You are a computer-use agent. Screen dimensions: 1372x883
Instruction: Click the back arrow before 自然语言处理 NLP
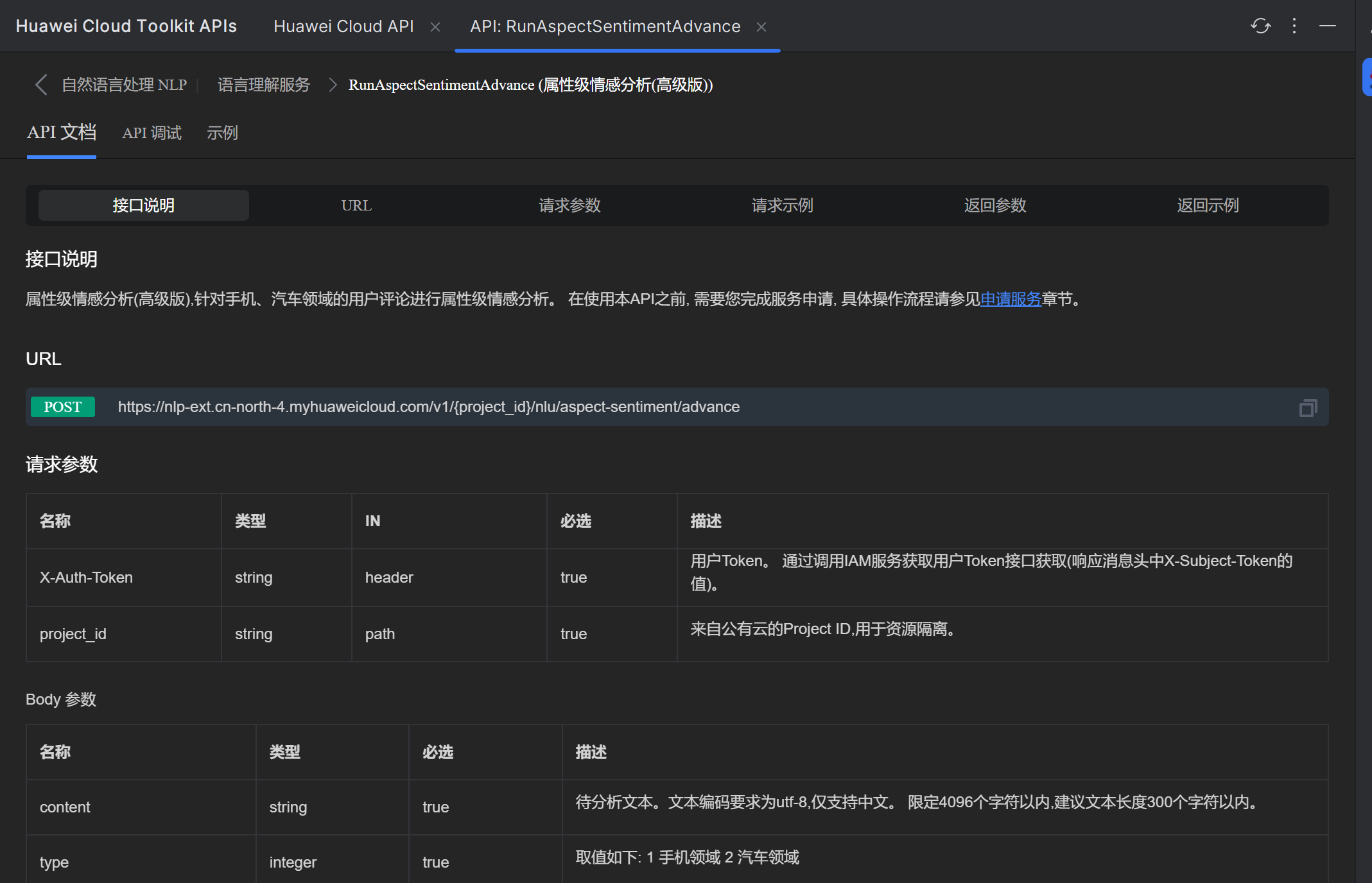tap(41, 85)
